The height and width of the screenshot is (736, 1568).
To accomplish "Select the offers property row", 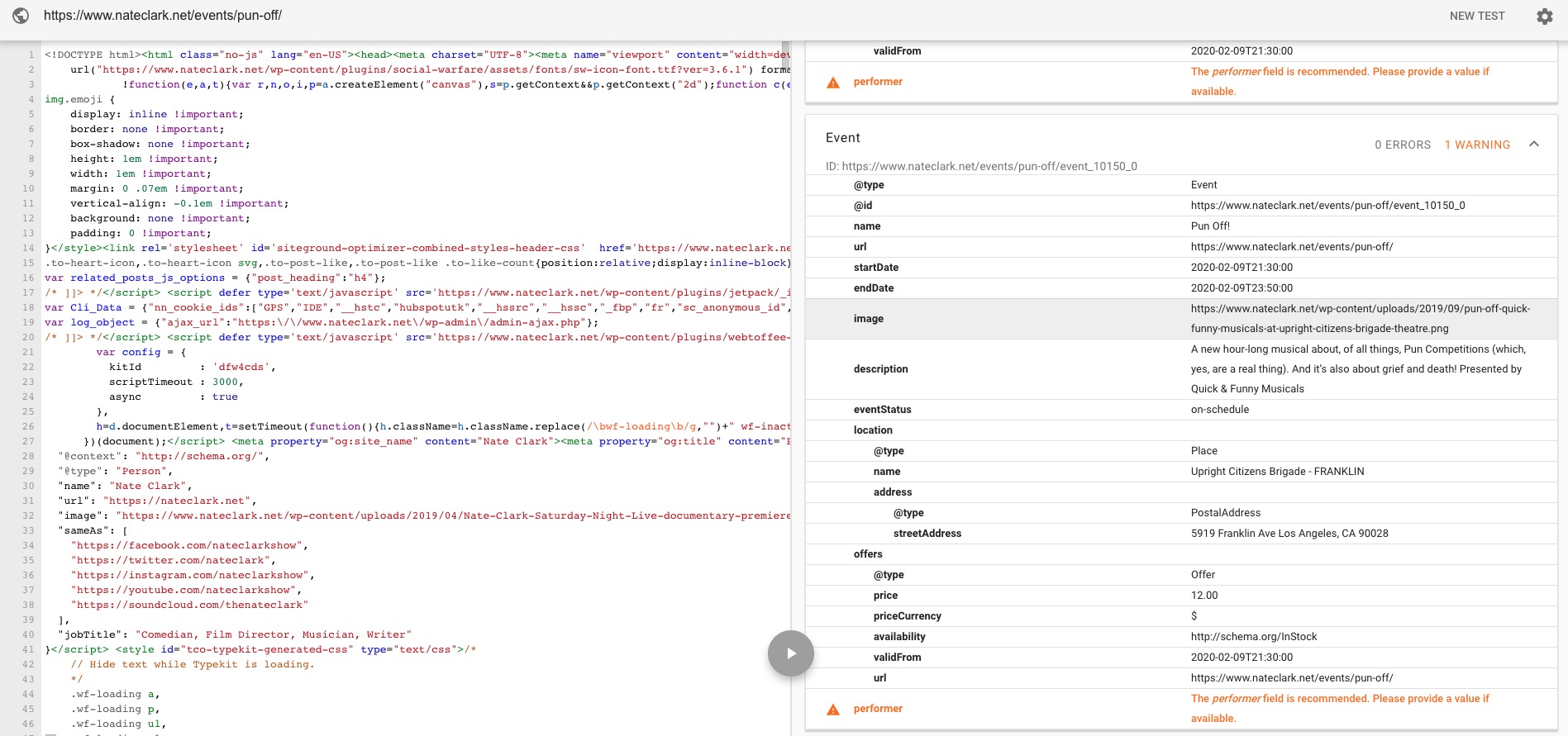I will pos(1181,554).
